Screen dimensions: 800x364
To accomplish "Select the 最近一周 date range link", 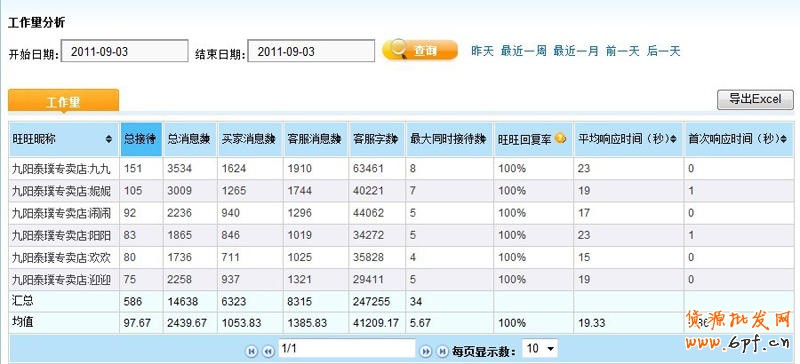I will click(523, 51).
